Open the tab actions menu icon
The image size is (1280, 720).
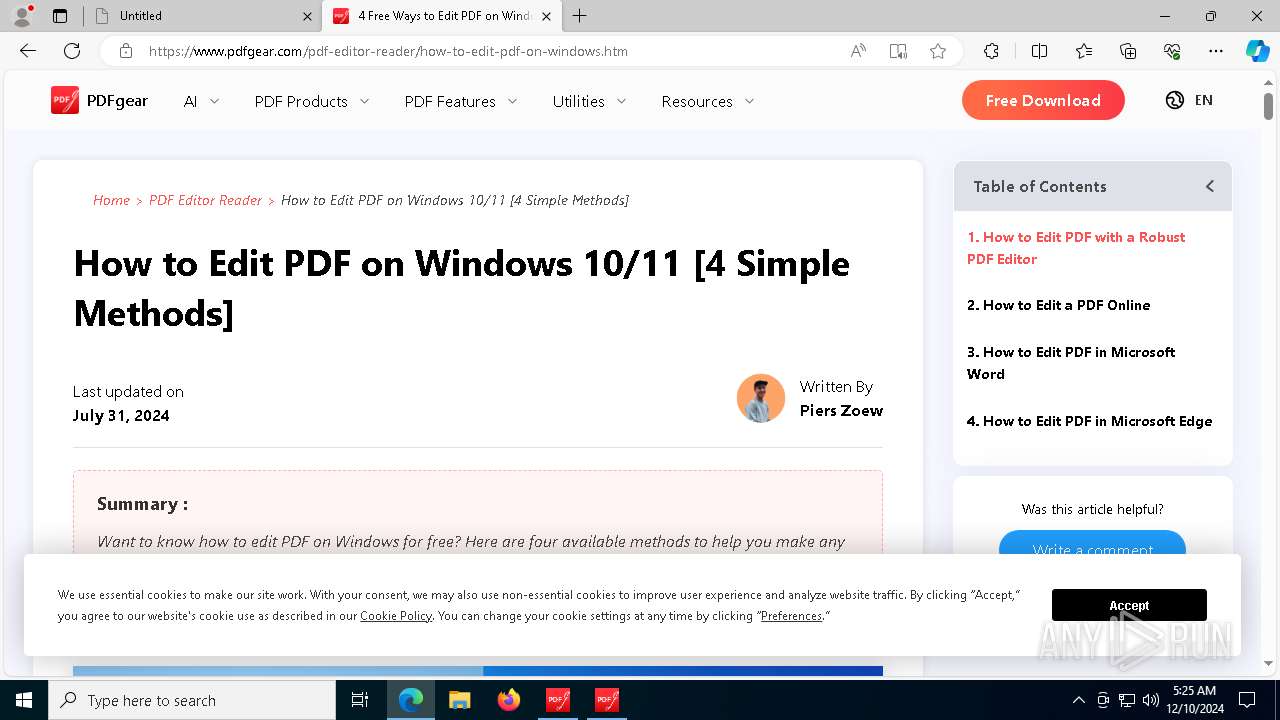[x=60, y=16]
